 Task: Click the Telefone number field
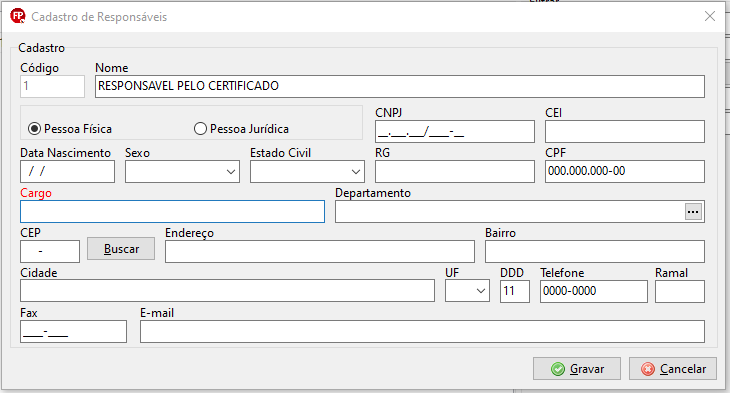coord(594,291)
